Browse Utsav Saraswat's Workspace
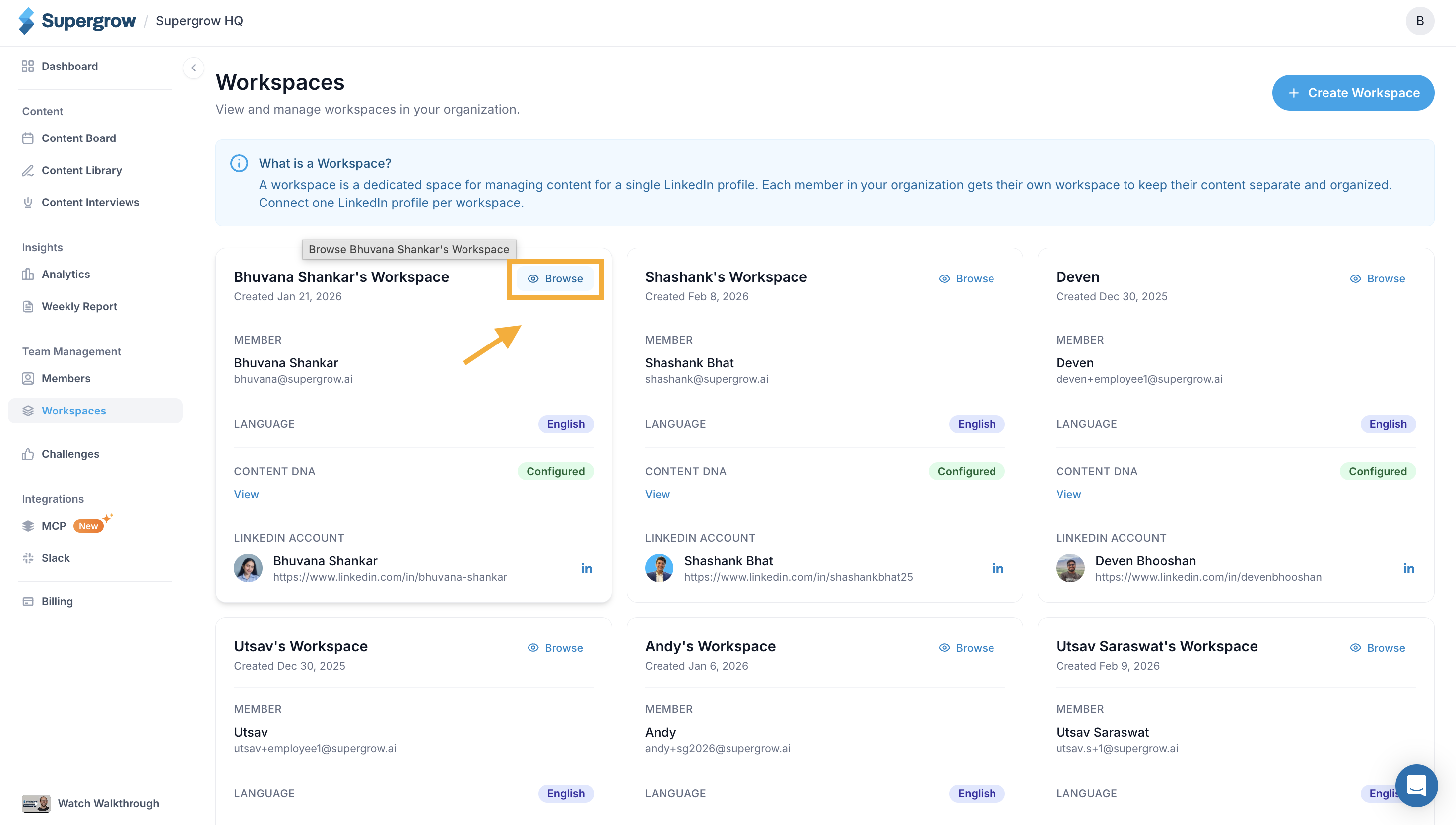The image size is (1456, 825). 1377,648
